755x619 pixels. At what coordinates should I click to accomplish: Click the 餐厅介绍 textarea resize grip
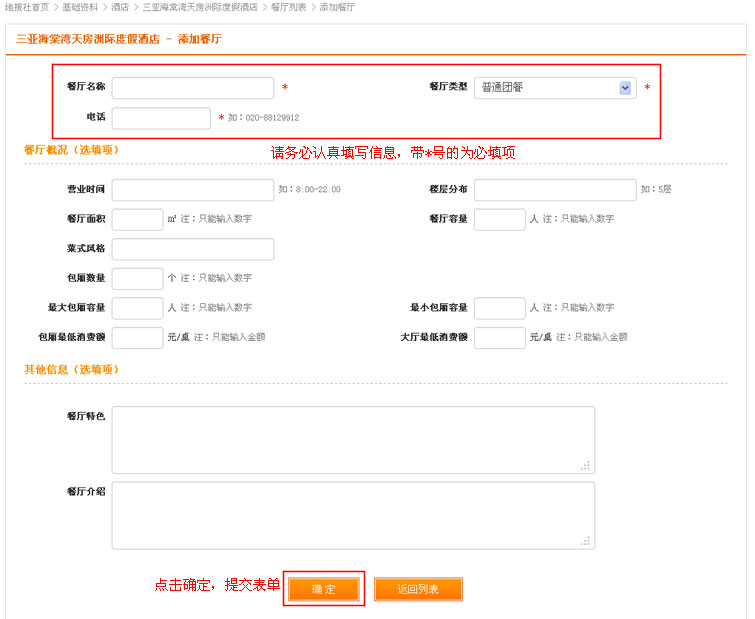(586, 541)
